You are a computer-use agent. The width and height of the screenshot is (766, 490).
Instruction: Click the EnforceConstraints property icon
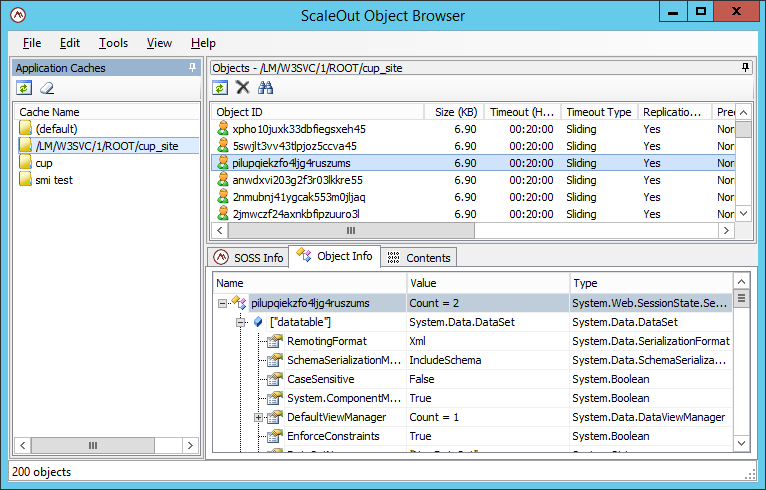click(275, 436)
